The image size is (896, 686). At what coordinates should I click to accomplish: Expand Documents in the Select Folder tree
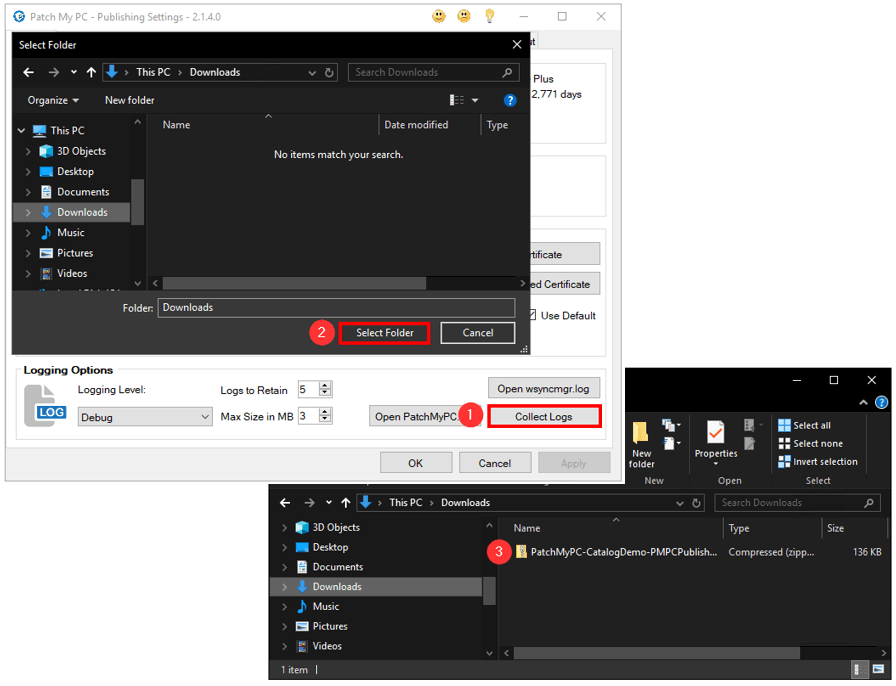click(28, 192)
